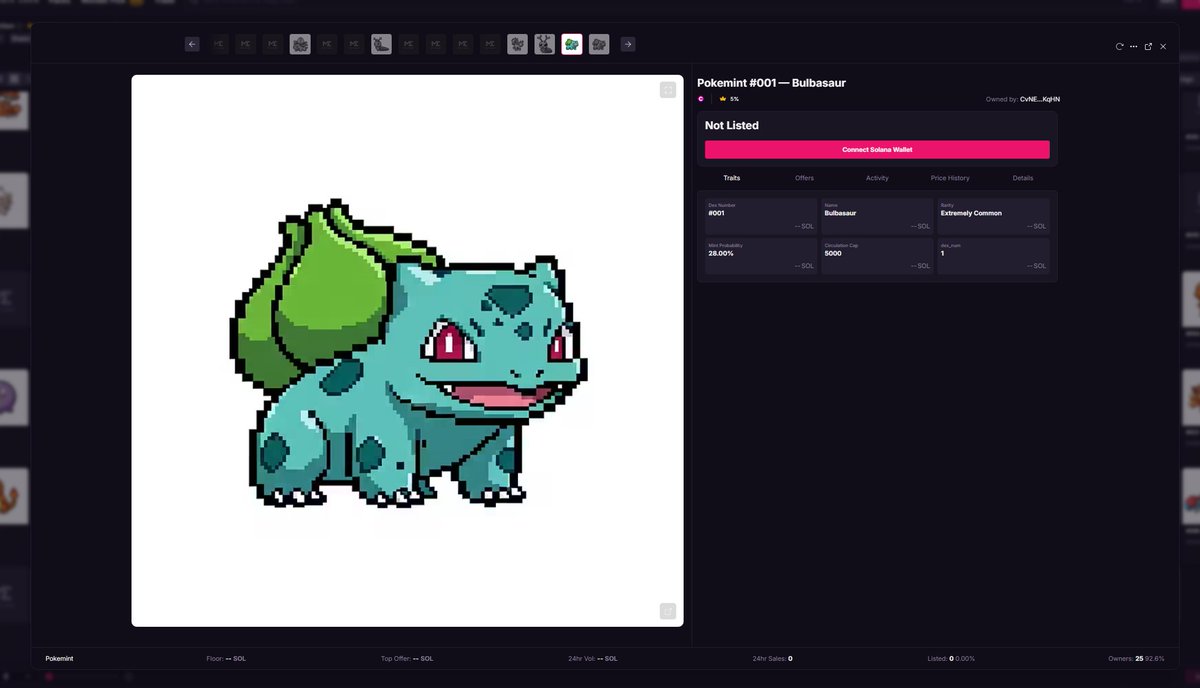Click the large Bulbasaur pixel art image
The height and width of the screenshot is (688, 1200).
(x=407, y=351)
